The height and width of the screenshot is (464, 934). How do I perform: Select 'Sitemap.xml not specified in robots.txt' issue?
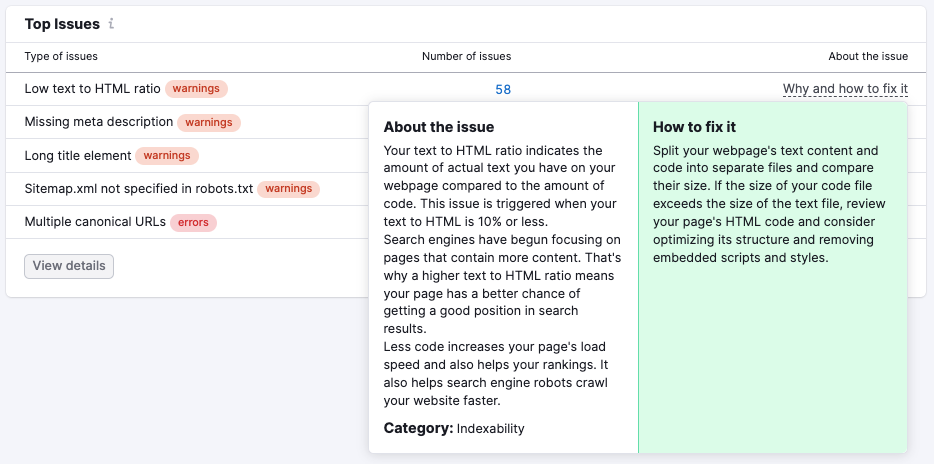[138, 188]
